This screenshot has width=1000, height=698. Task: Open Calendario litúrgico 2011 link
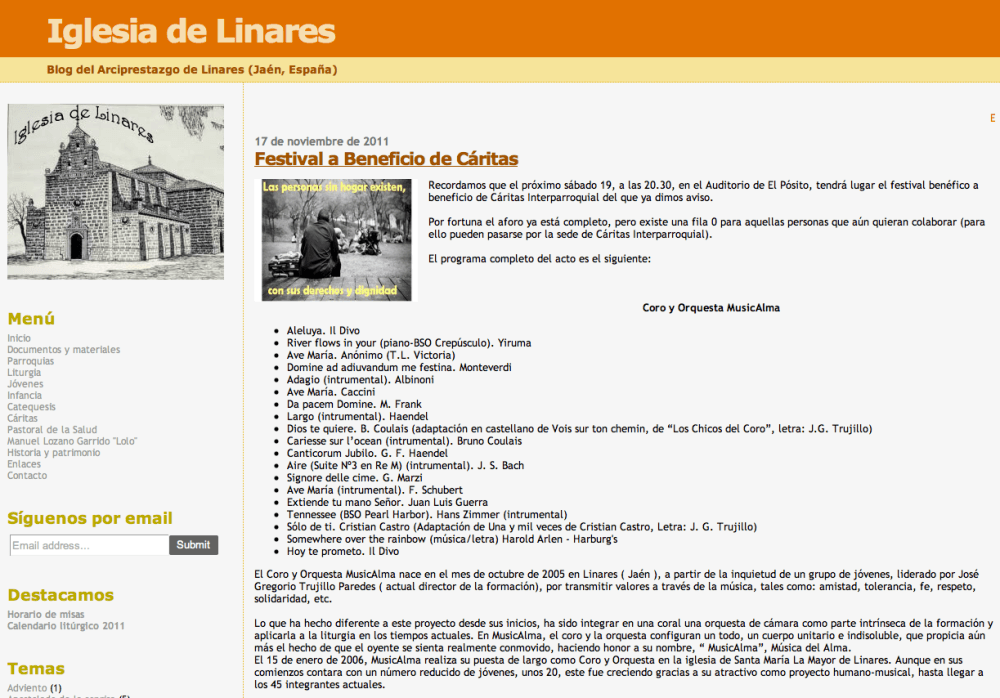click(x=66, y=626)
